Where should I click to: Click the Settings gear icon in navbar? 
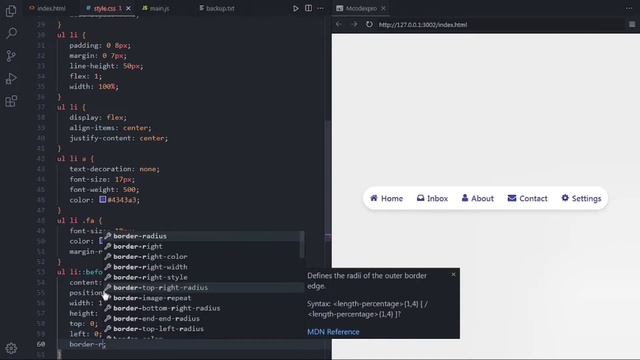(565, 198)
